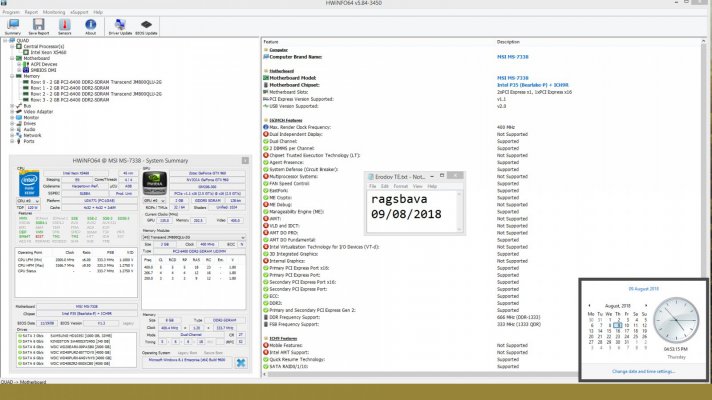712x400 pixels.
Task: Select memory Row: 0 Transcend module
Action: [x=96, y=82]
